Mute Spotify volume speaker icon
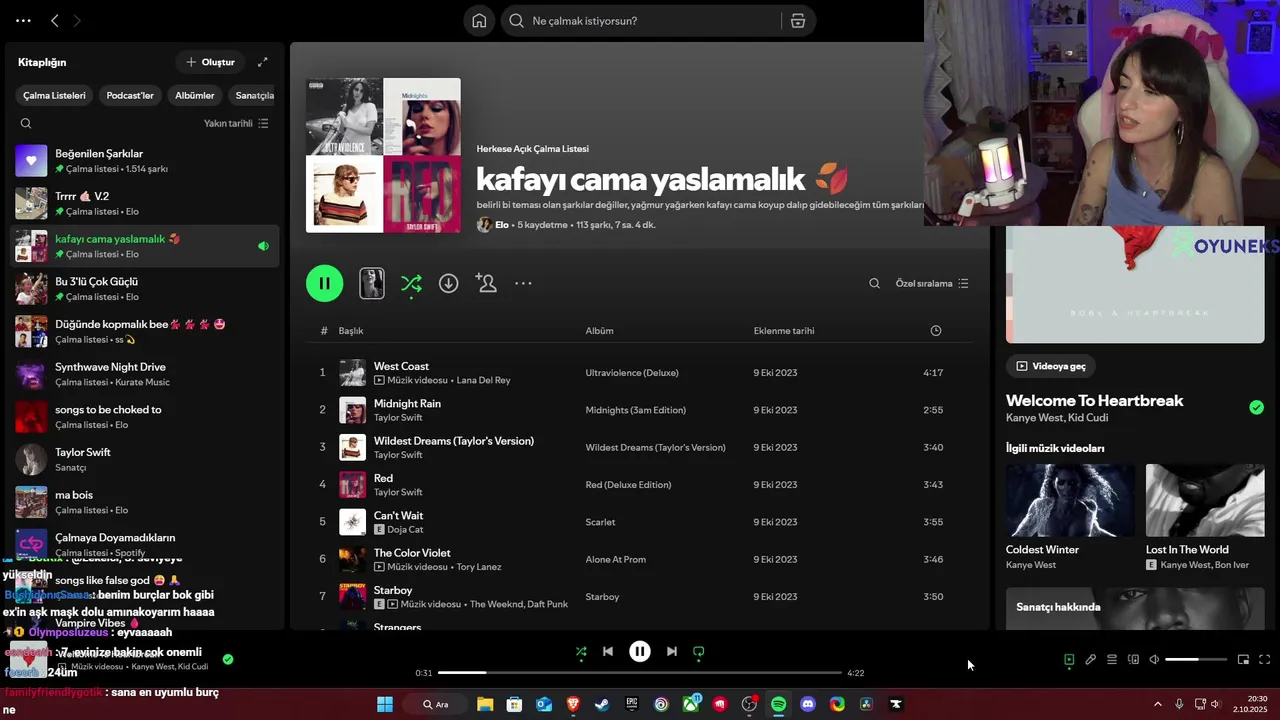The height and width of the screenshot is (720, 1280). (1154, 660)
